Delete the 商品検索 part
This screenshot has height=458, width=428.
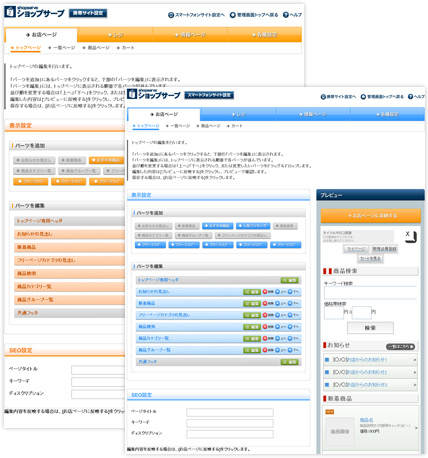point(268,327)
